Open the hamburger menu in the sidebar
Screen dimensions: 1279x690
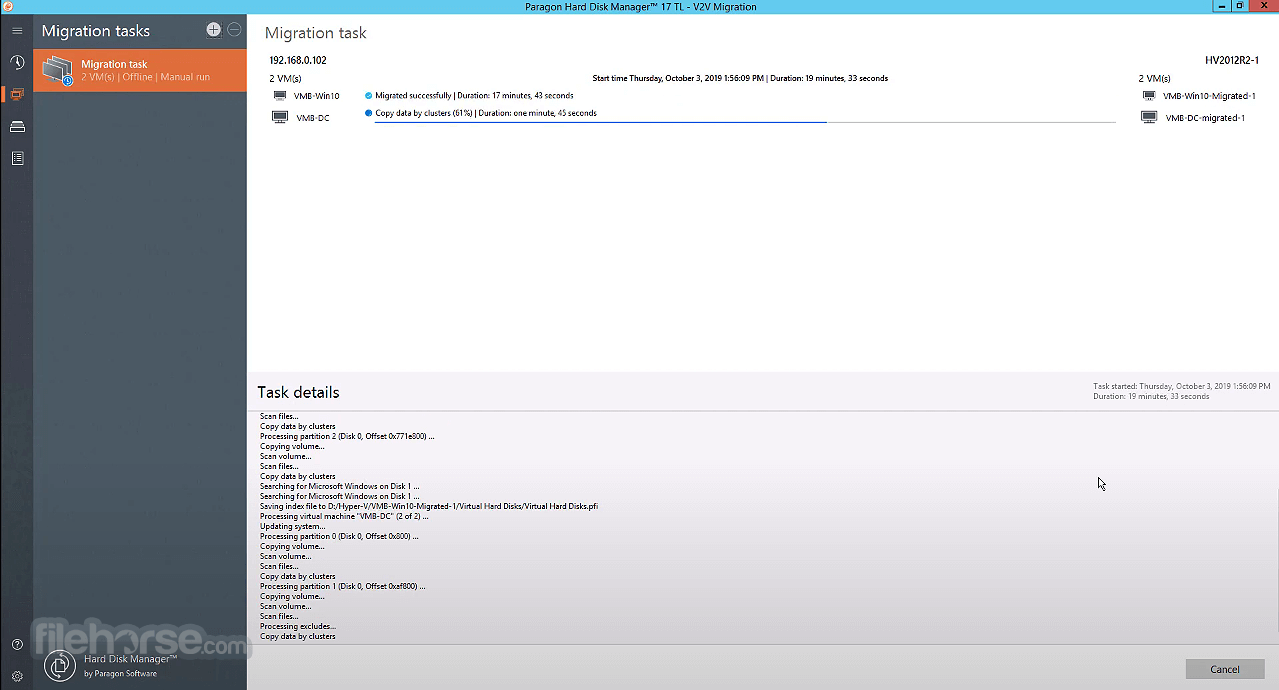[17, 31]
